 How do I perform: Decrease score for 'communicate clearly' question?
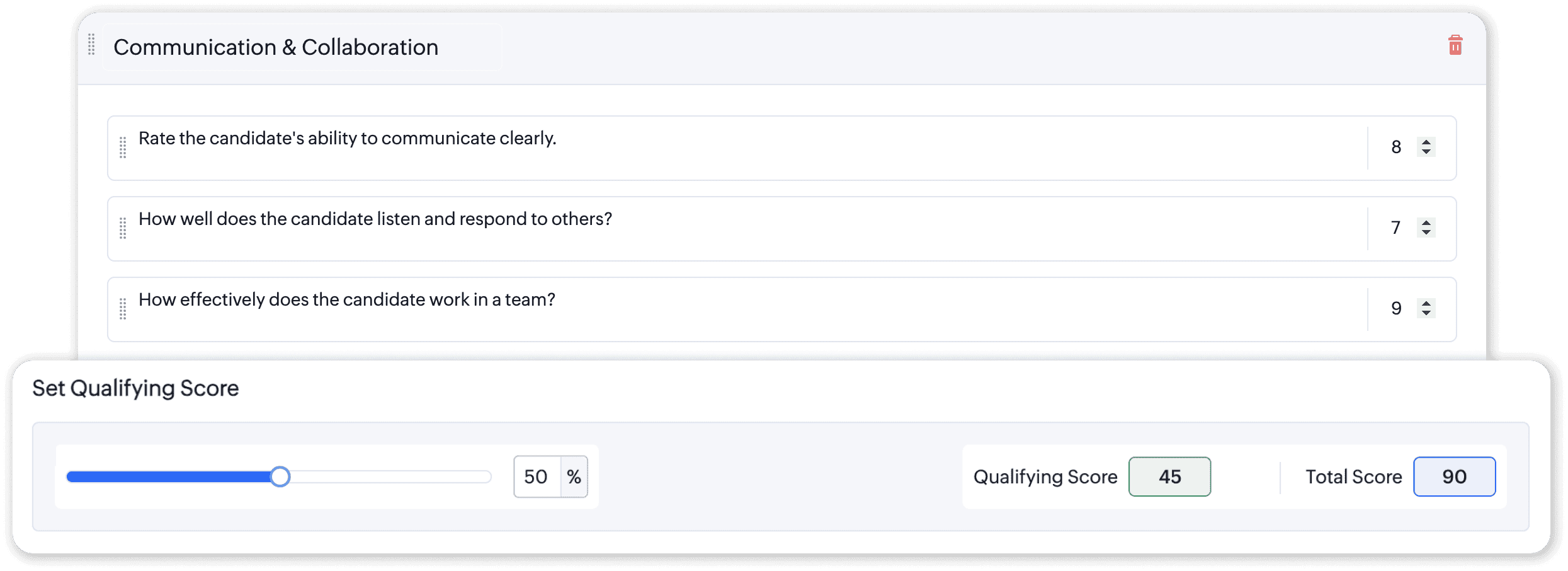[1426, 152]
